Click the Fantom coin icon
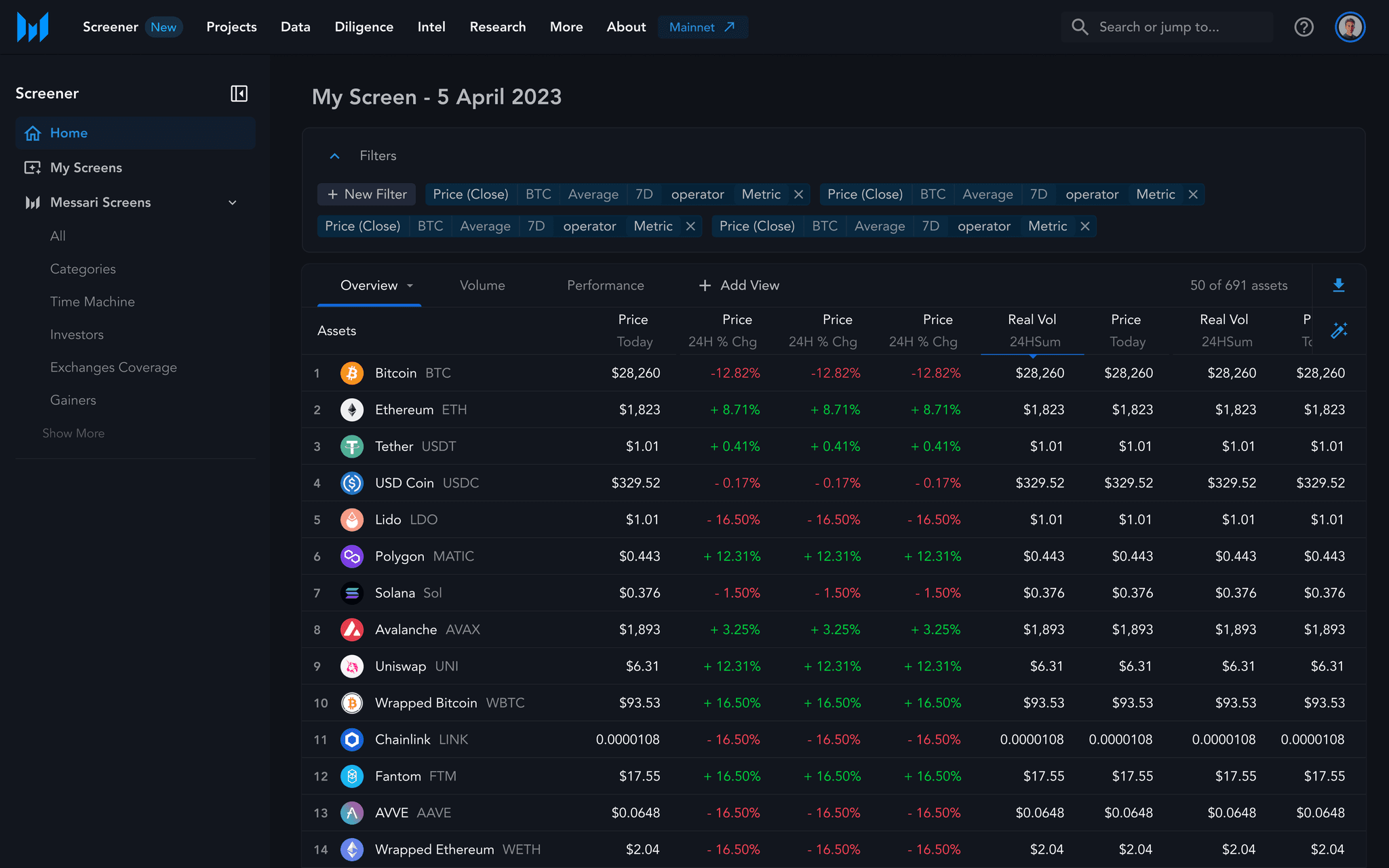Screen dimensions: 1389x868 pyautogui.click(x=352, y=776)
